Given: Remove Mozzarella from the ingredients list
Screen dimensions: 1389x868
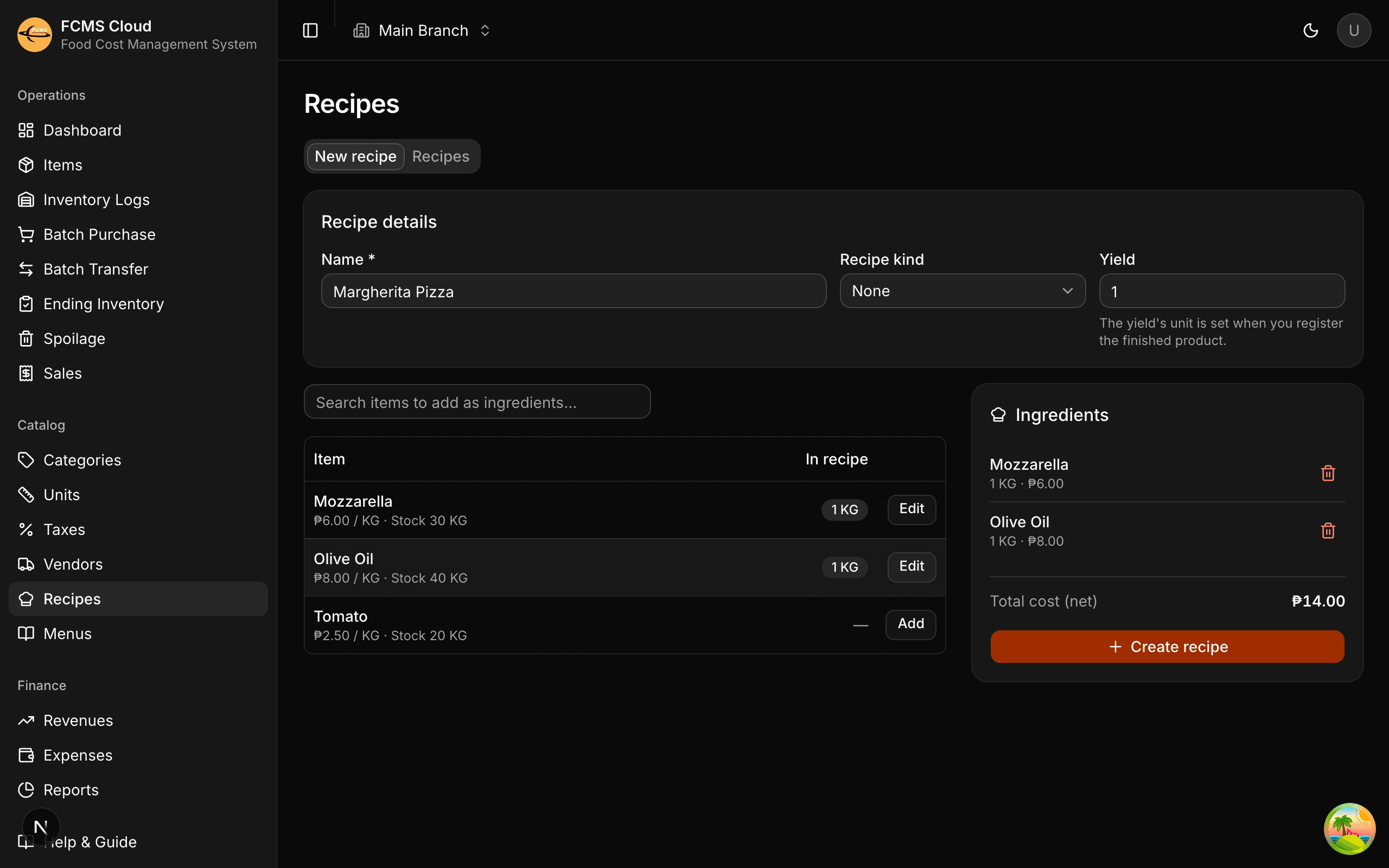Looking at the screenshot, I should pos(1328,473).
